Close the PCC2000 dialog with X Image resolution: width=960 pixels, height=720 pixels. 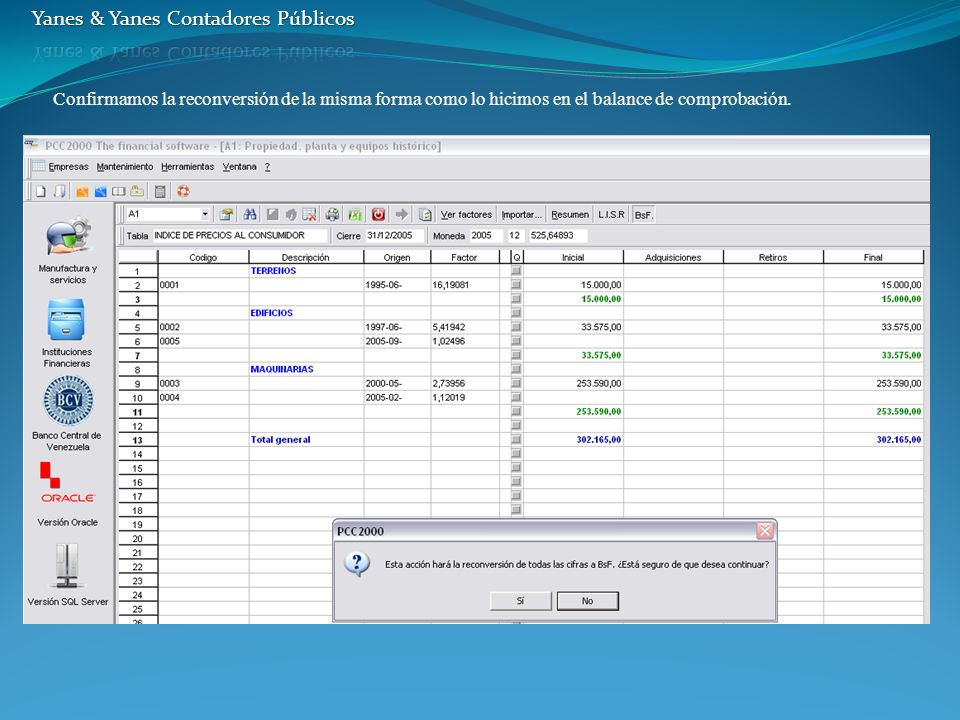tap(765, 531)
